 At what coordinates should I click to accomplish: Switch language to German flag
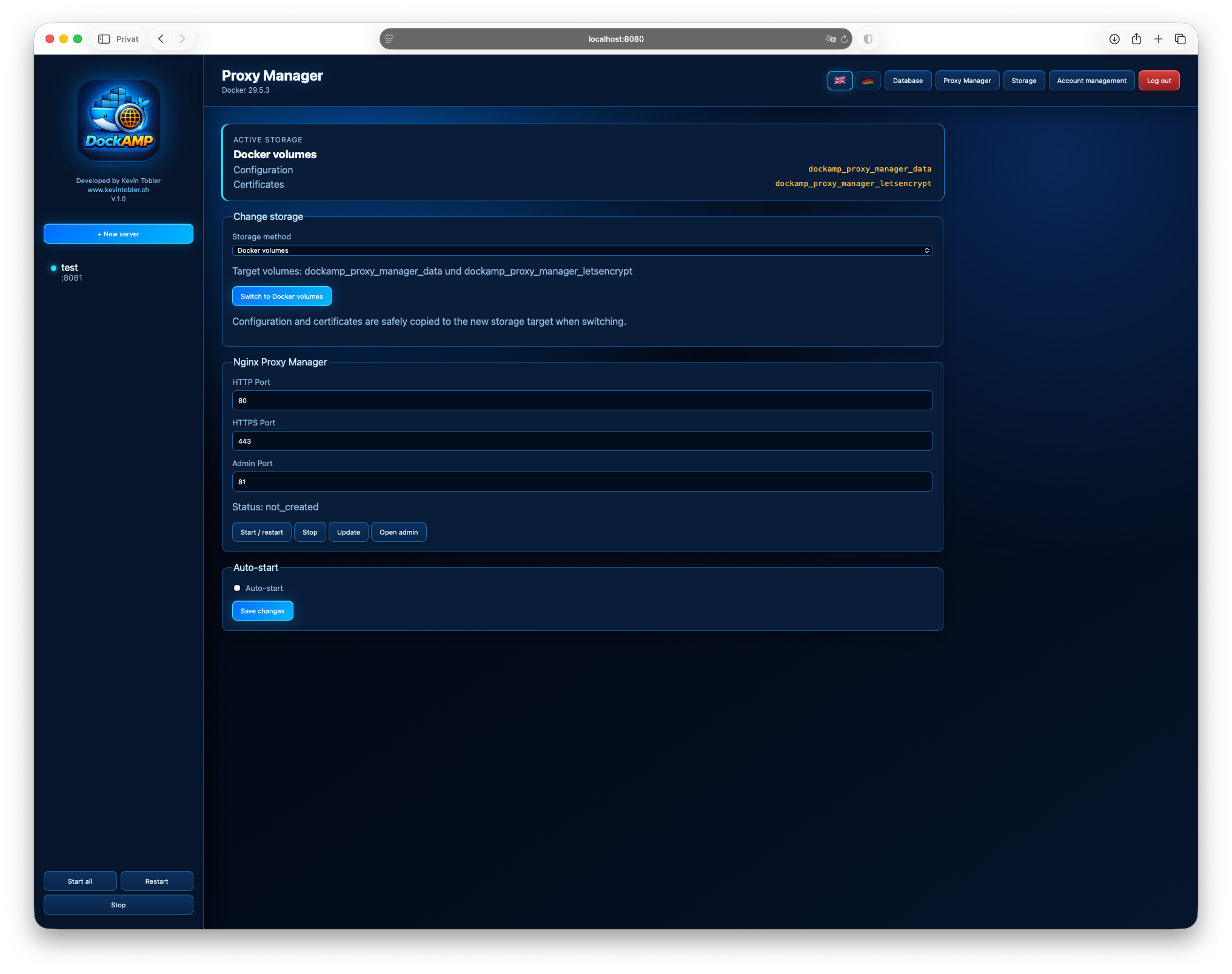[x=868, y=81]
